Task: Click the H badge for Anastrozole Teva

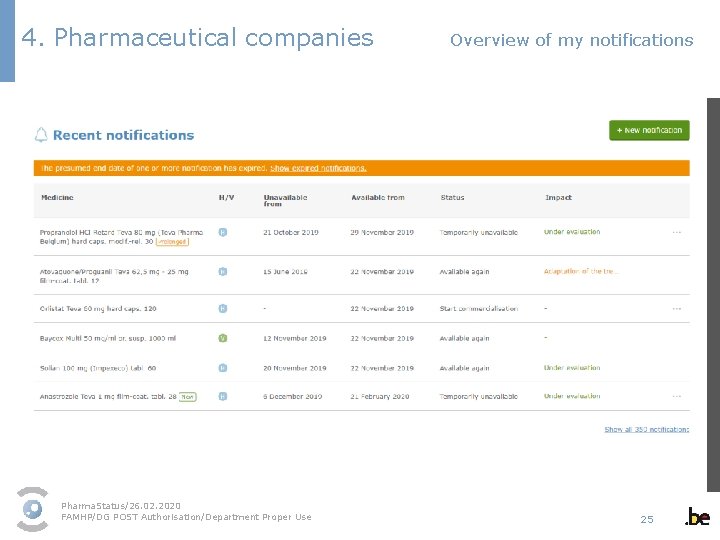Action: (222, 396)
